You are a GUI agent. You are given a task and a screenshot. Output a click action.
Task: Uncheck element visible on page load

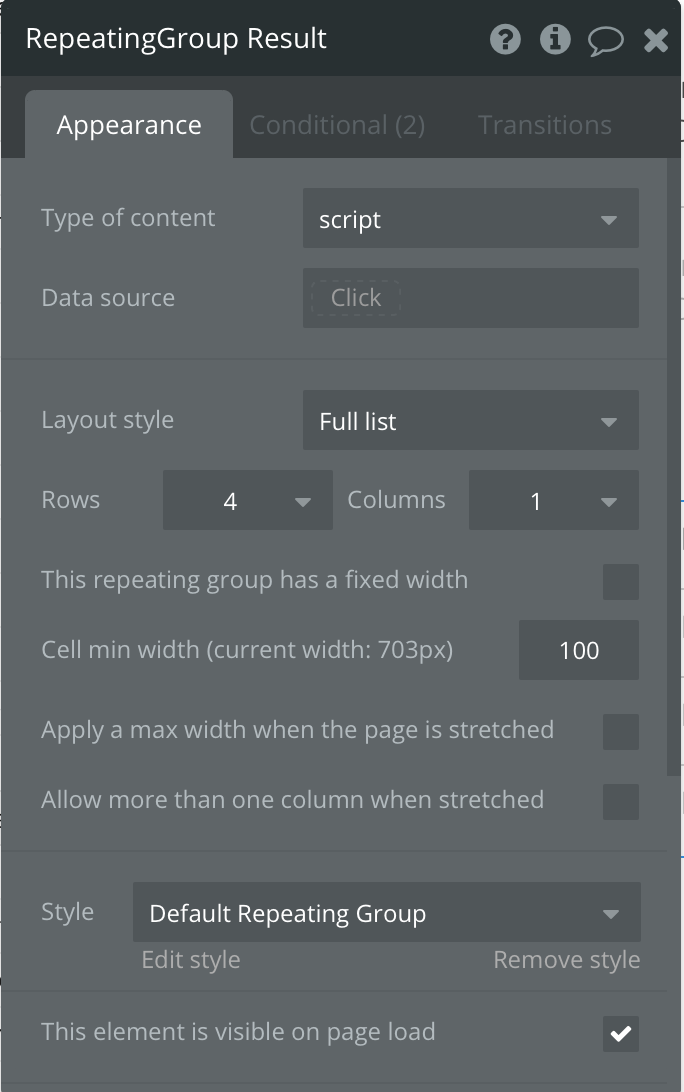[620, 1034]
